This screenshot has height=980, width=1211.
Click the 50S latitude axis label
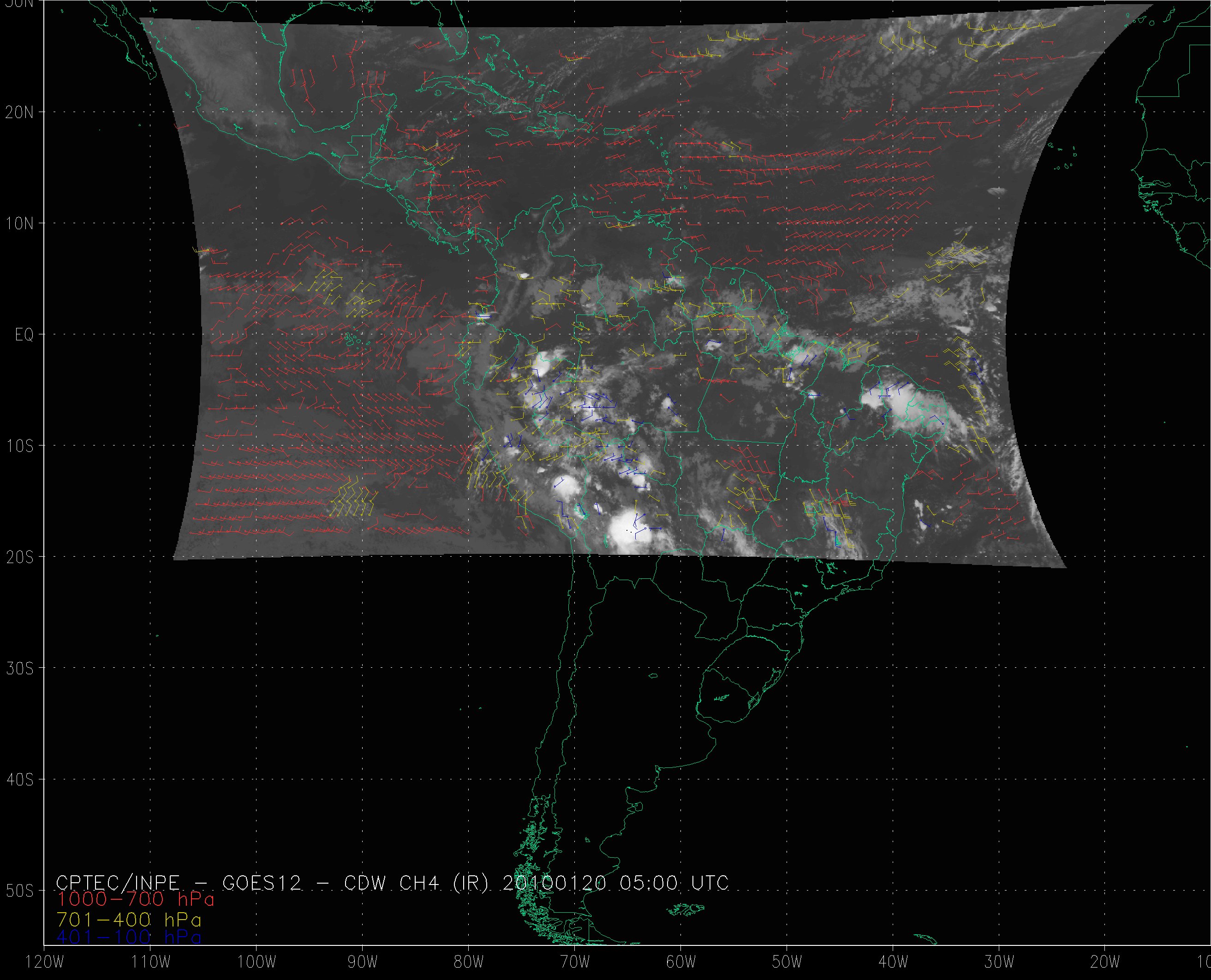[x=19, y=891]
